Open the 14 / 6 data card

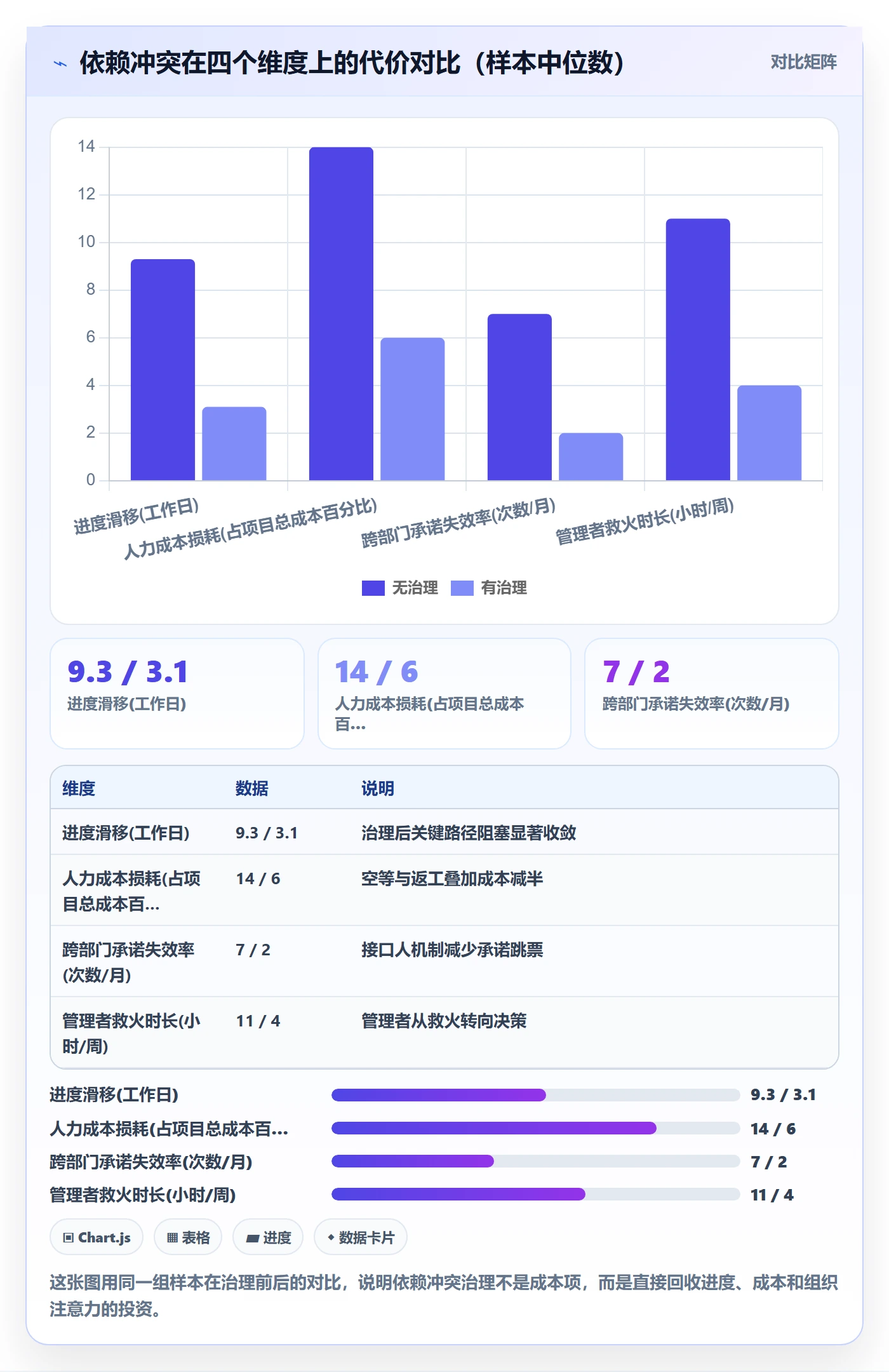tap(444, 694)
